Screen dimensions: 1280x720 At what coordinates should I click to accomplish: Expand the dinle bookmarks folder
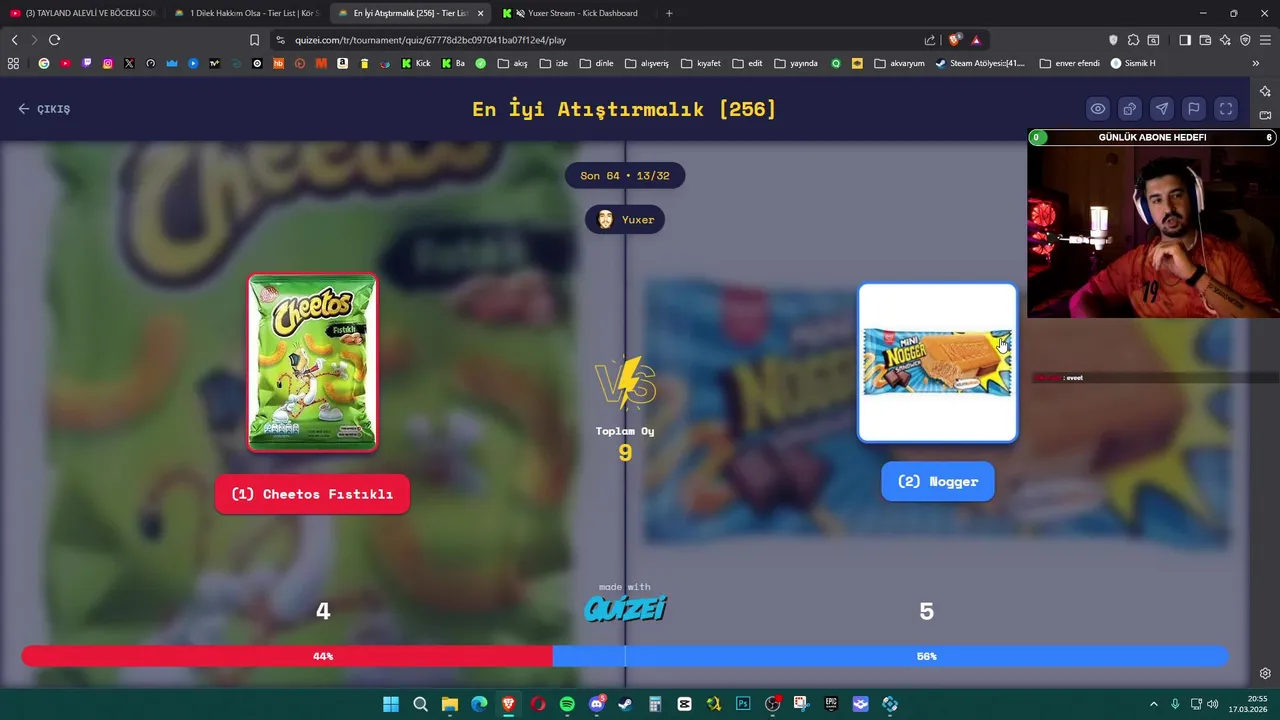tap(596, 63)
